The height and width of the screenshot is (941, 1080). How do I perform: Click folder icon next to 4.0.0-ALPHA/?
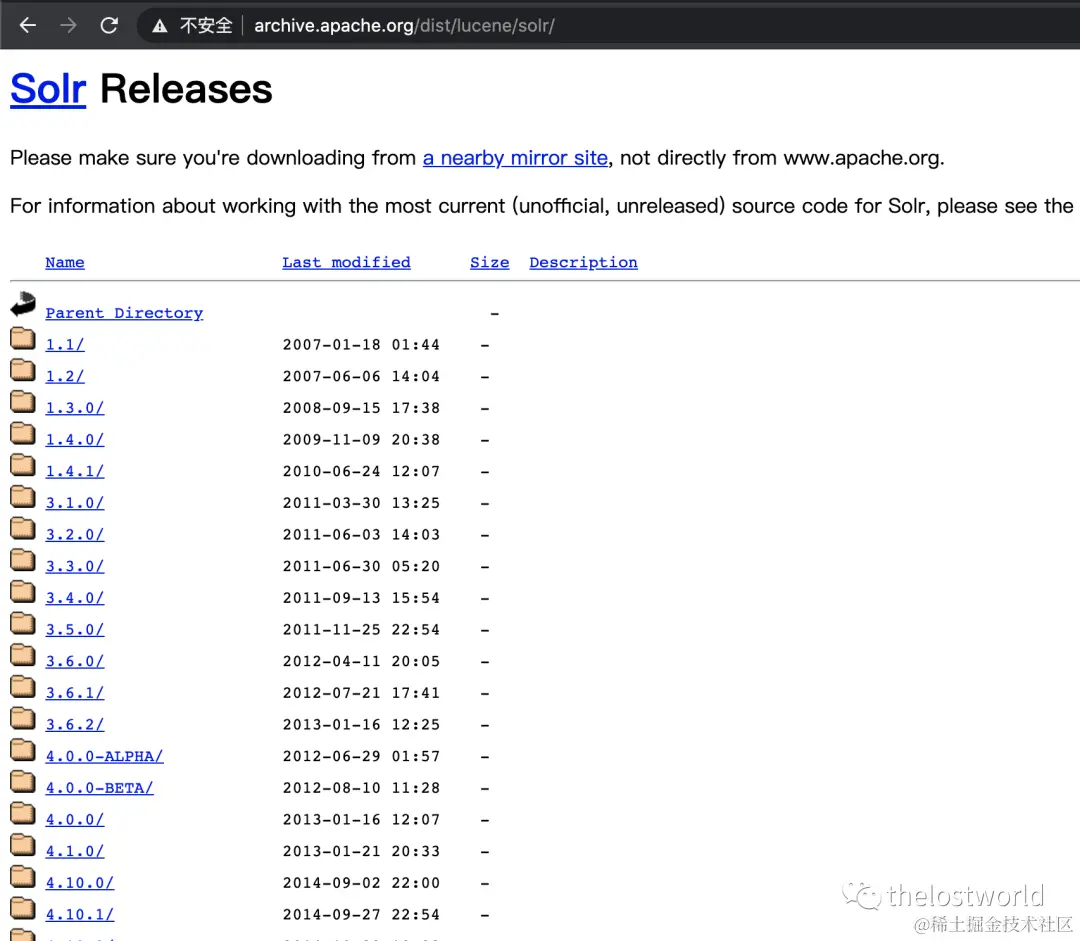pos(23,749)
